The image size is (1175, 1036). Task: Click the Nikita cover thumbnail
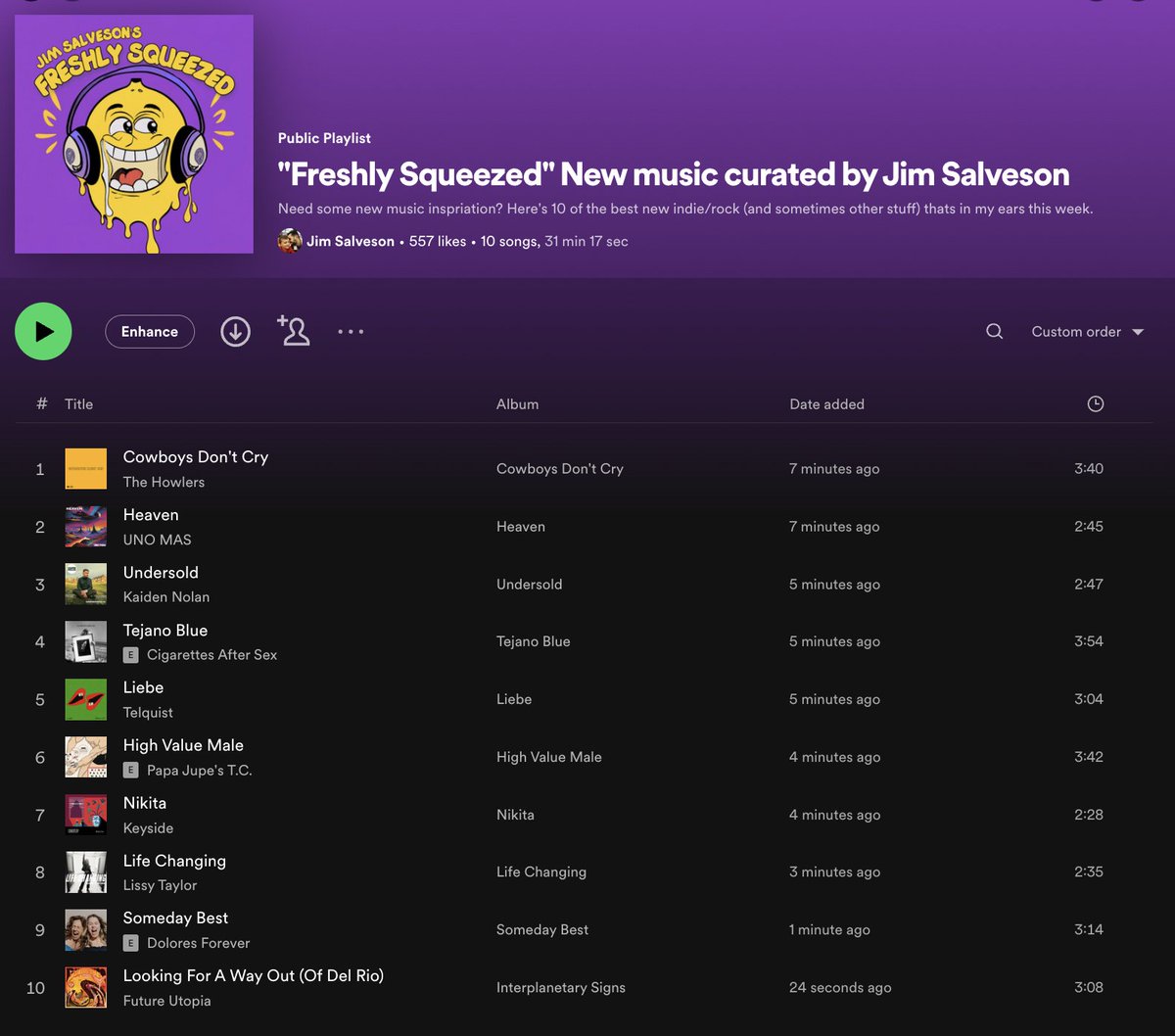click(85, 815)
